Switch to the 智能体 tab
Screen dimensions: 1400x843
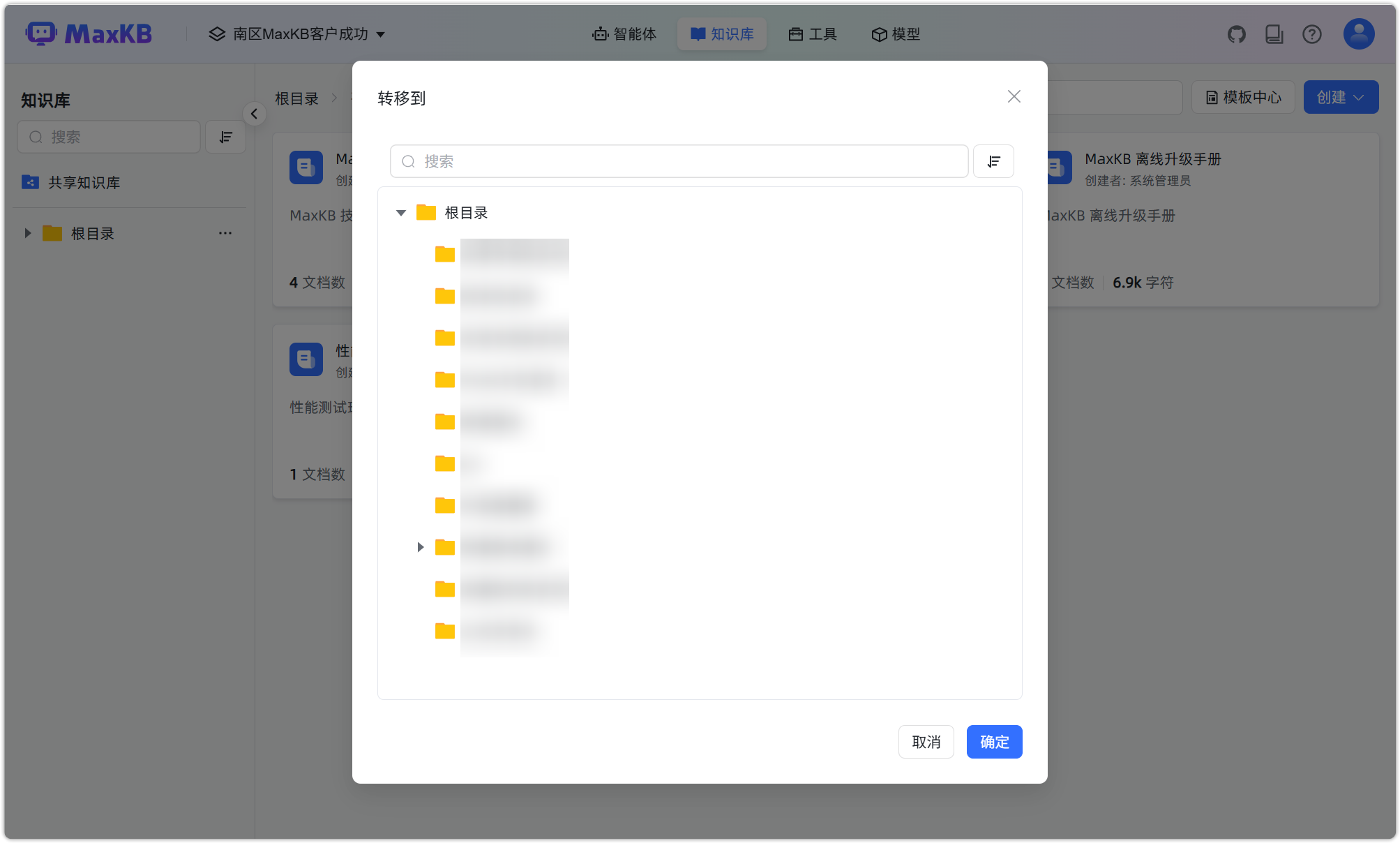point(625,33)
